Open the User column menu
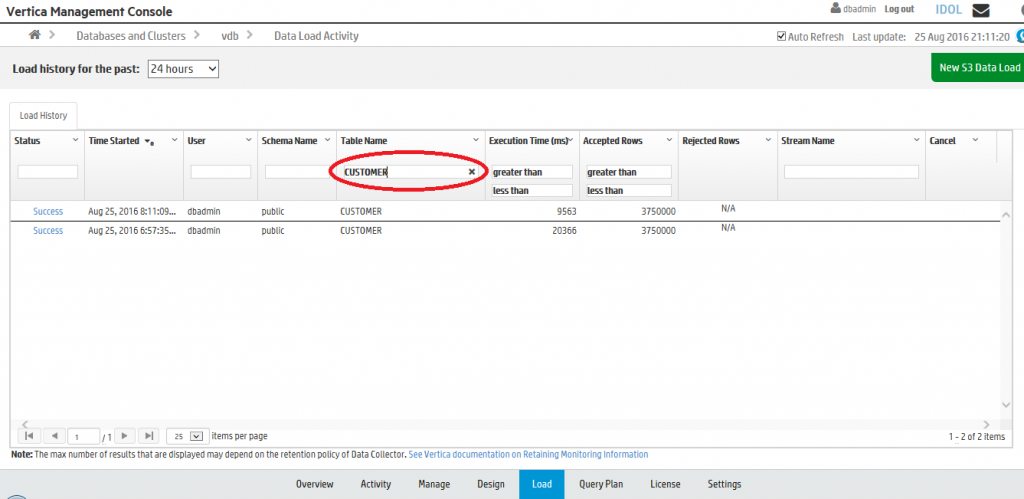Image resolution: width=1024 pixels, height=499 pixels. (249, 140)
